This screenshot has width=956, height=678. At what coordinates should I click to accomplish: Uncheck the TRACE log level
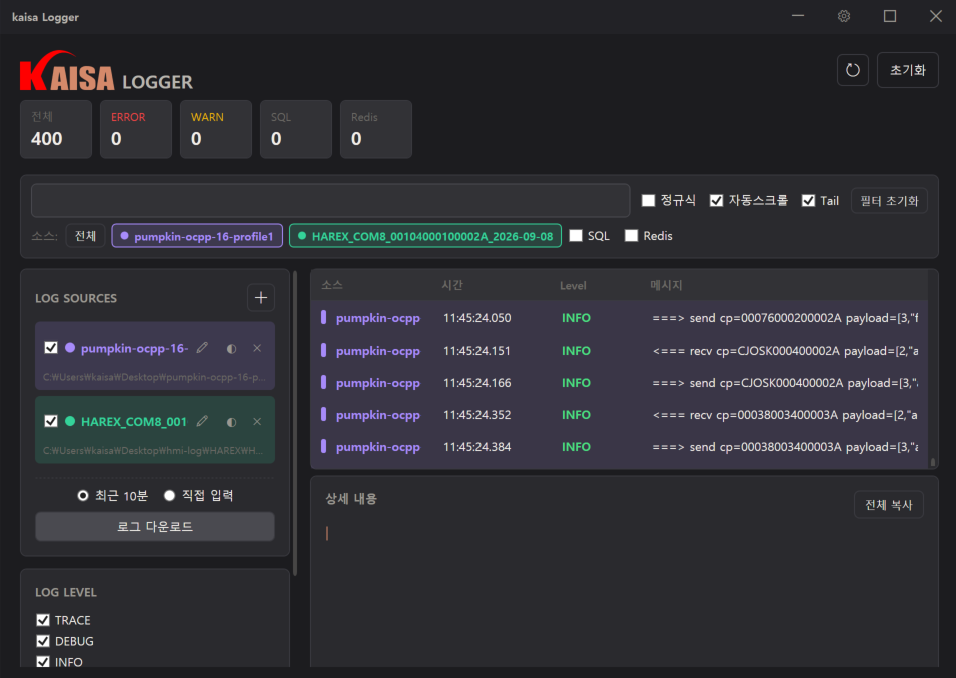[x=43, y=620]
